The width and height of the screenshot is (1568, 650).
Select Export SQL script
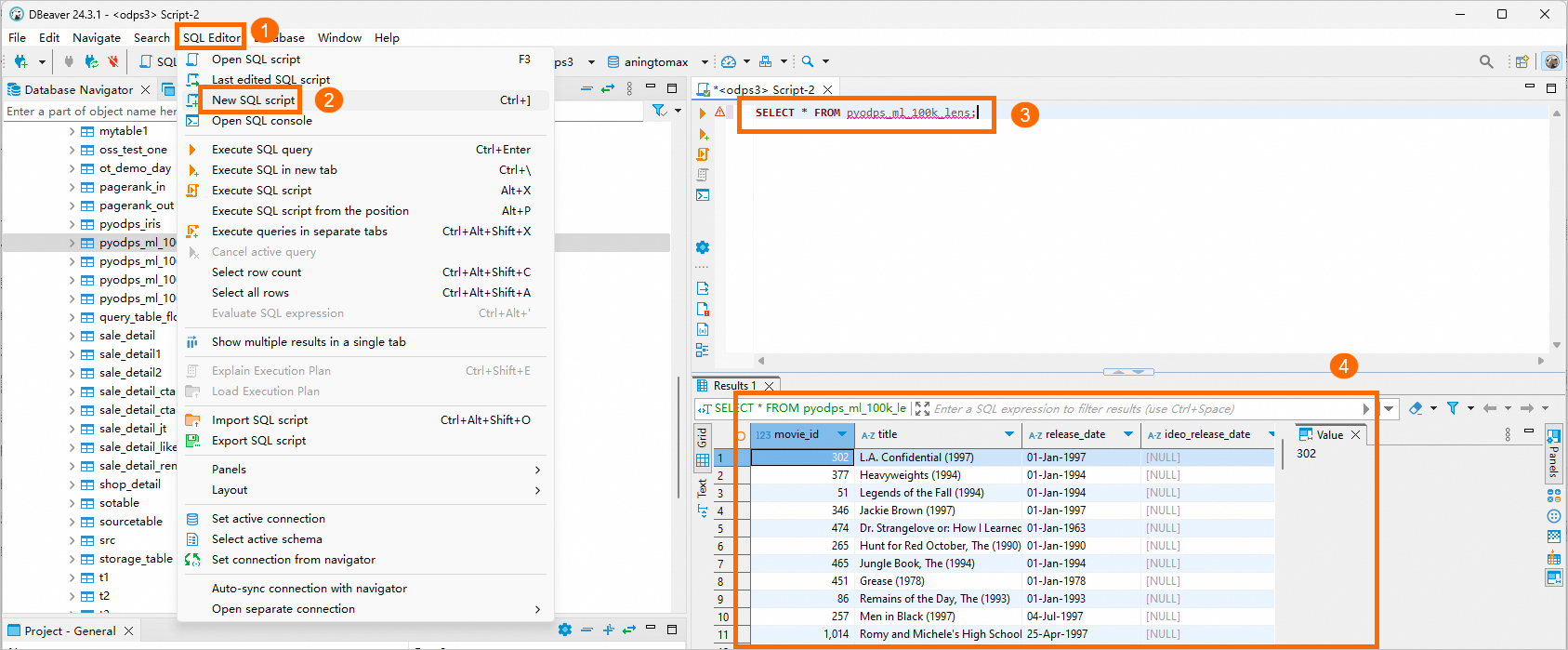click(258, 441)
